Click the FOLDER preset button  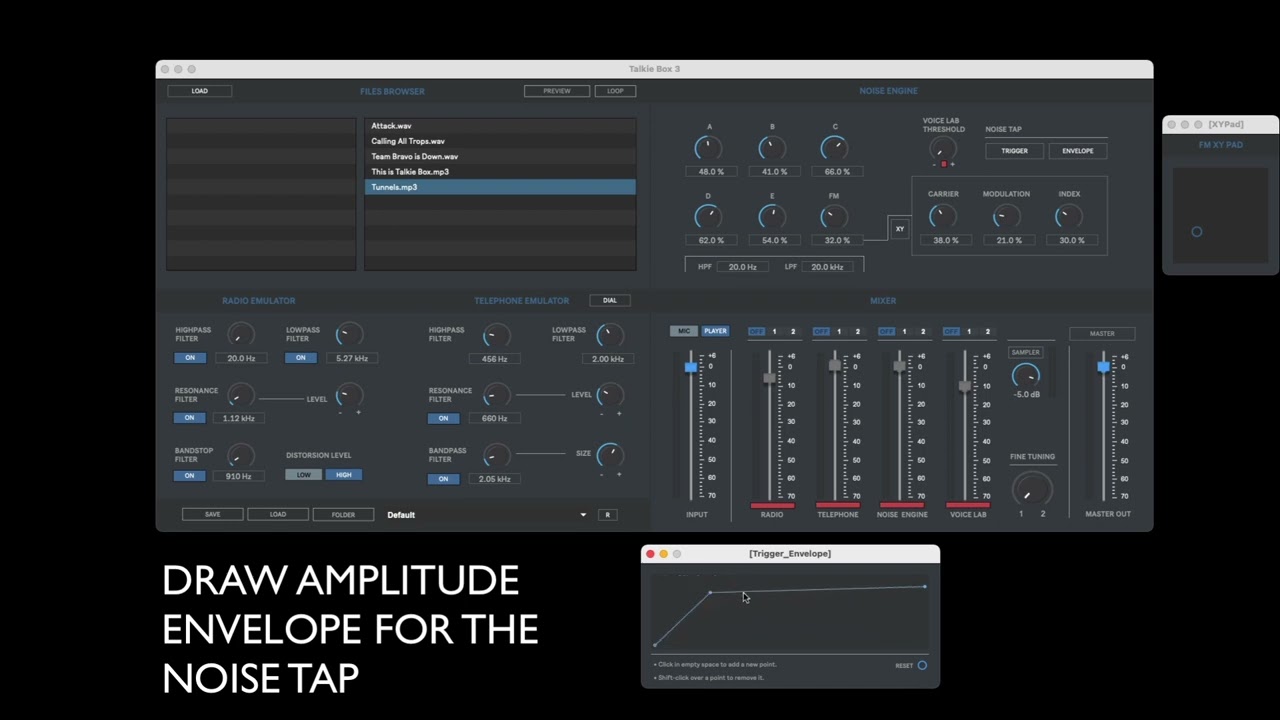[x=343, y=515]
